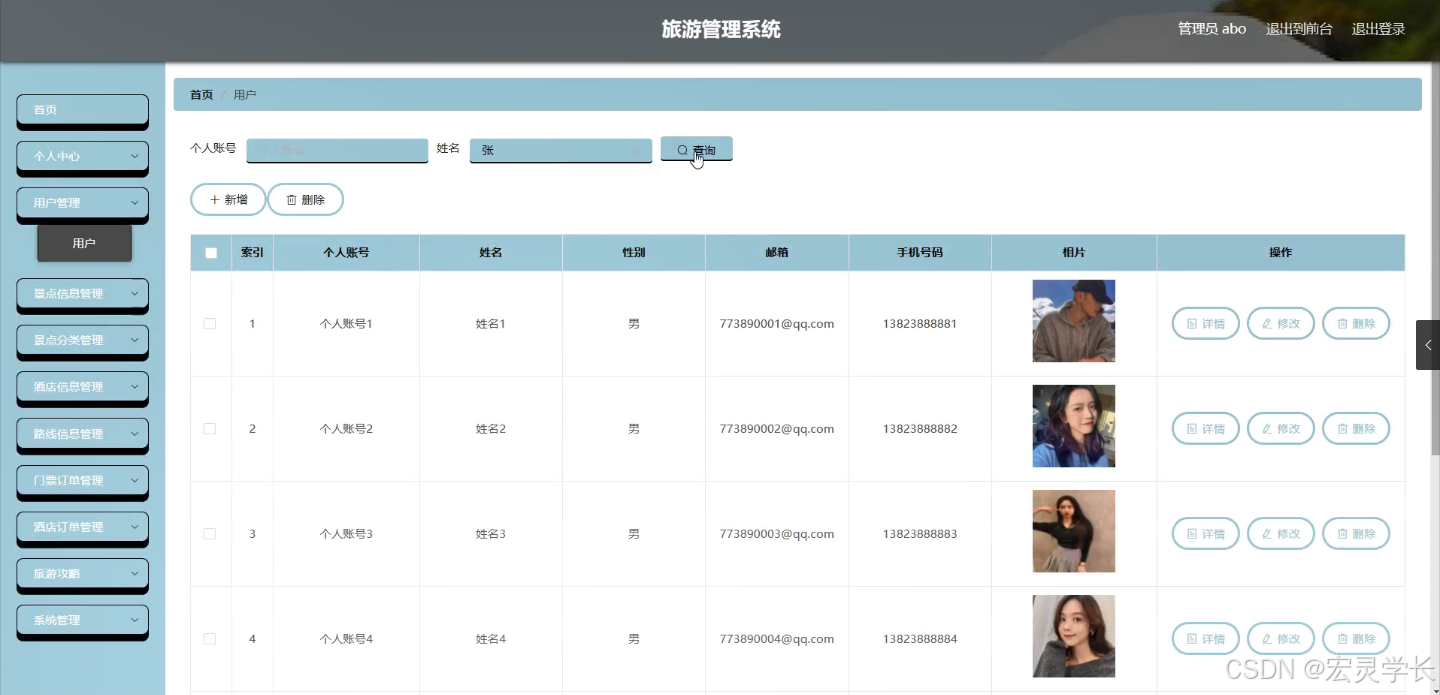Select the 用户 submenu item in the sidebar
This screenshot has width=1440, height=695.
84,242
